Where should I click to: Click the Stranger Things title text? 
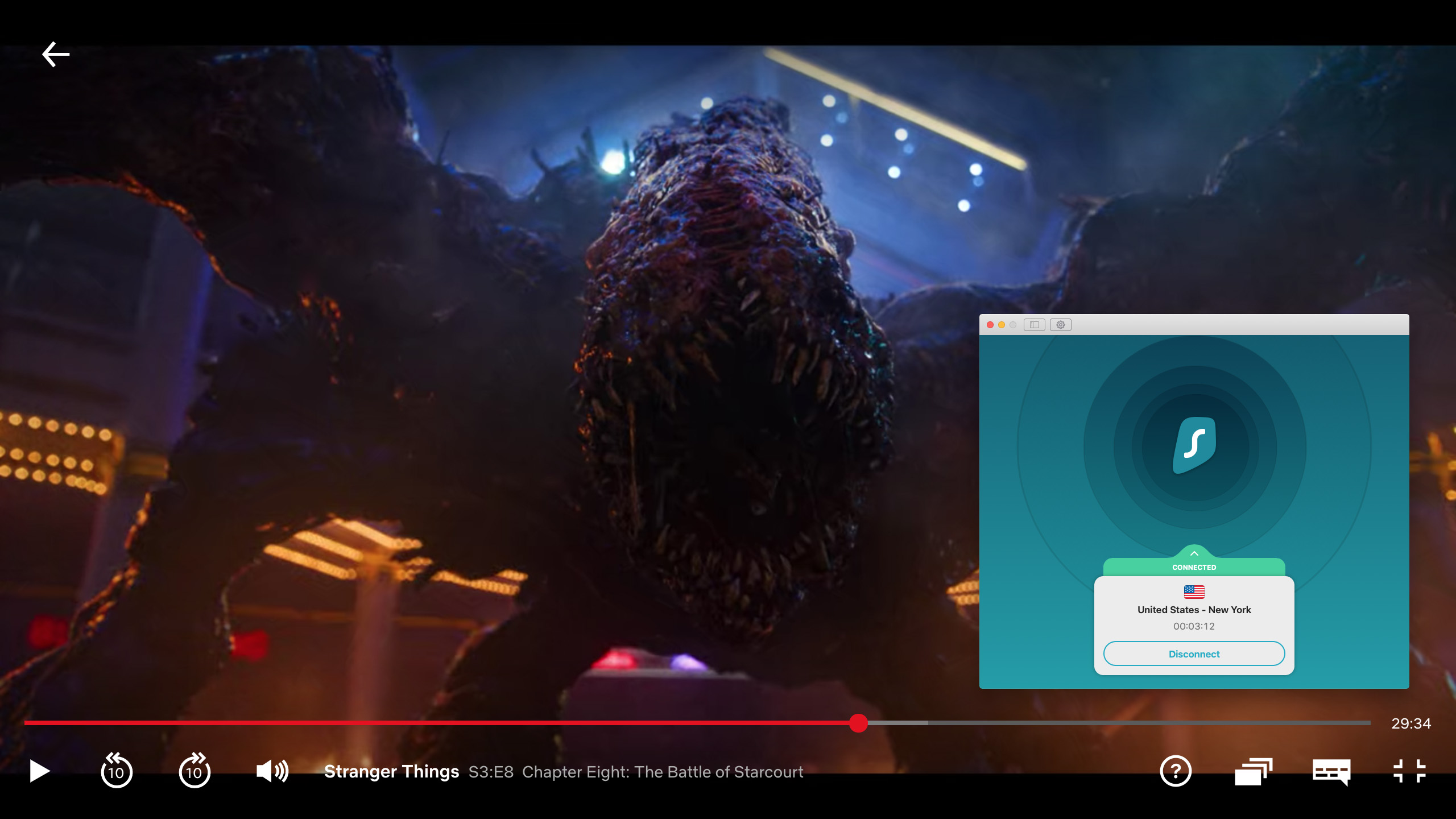[x=391, y=771]
